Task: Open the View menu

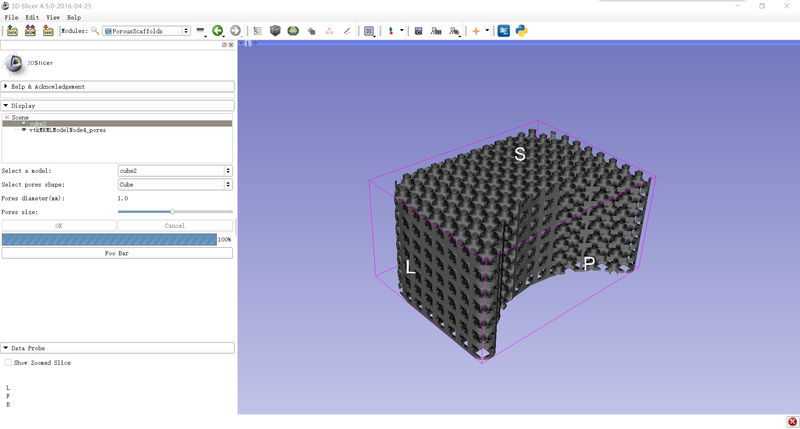Action: tap(53, 18)
